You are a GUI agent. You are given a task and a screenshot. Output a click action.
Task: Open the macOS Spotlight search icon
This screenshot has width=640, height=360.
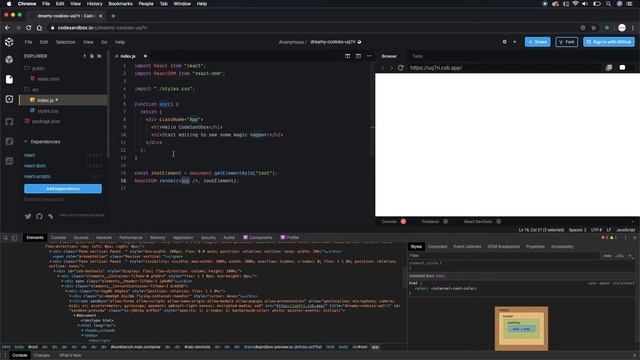608,4
